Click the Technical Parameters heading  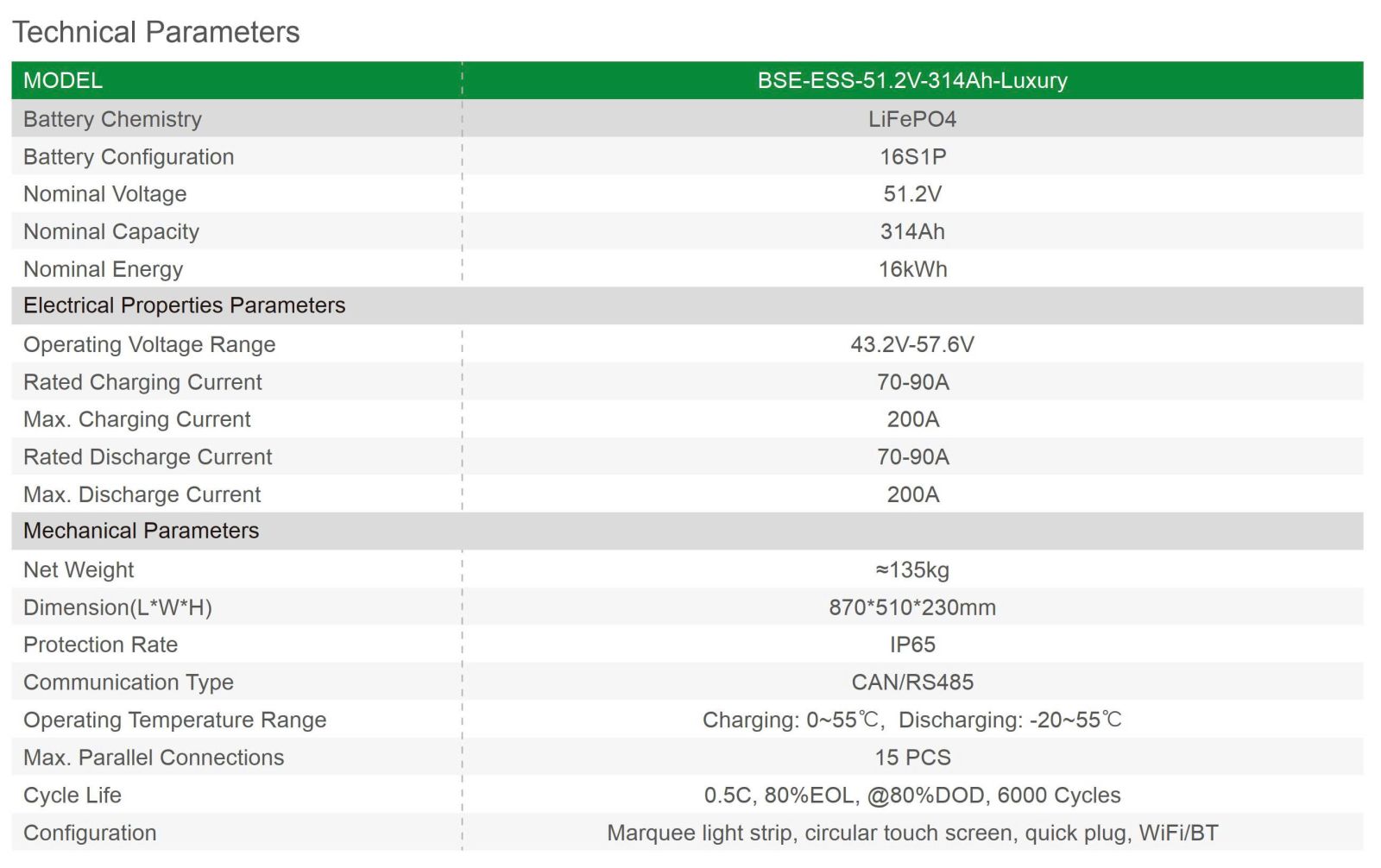[x=156, y=32]
